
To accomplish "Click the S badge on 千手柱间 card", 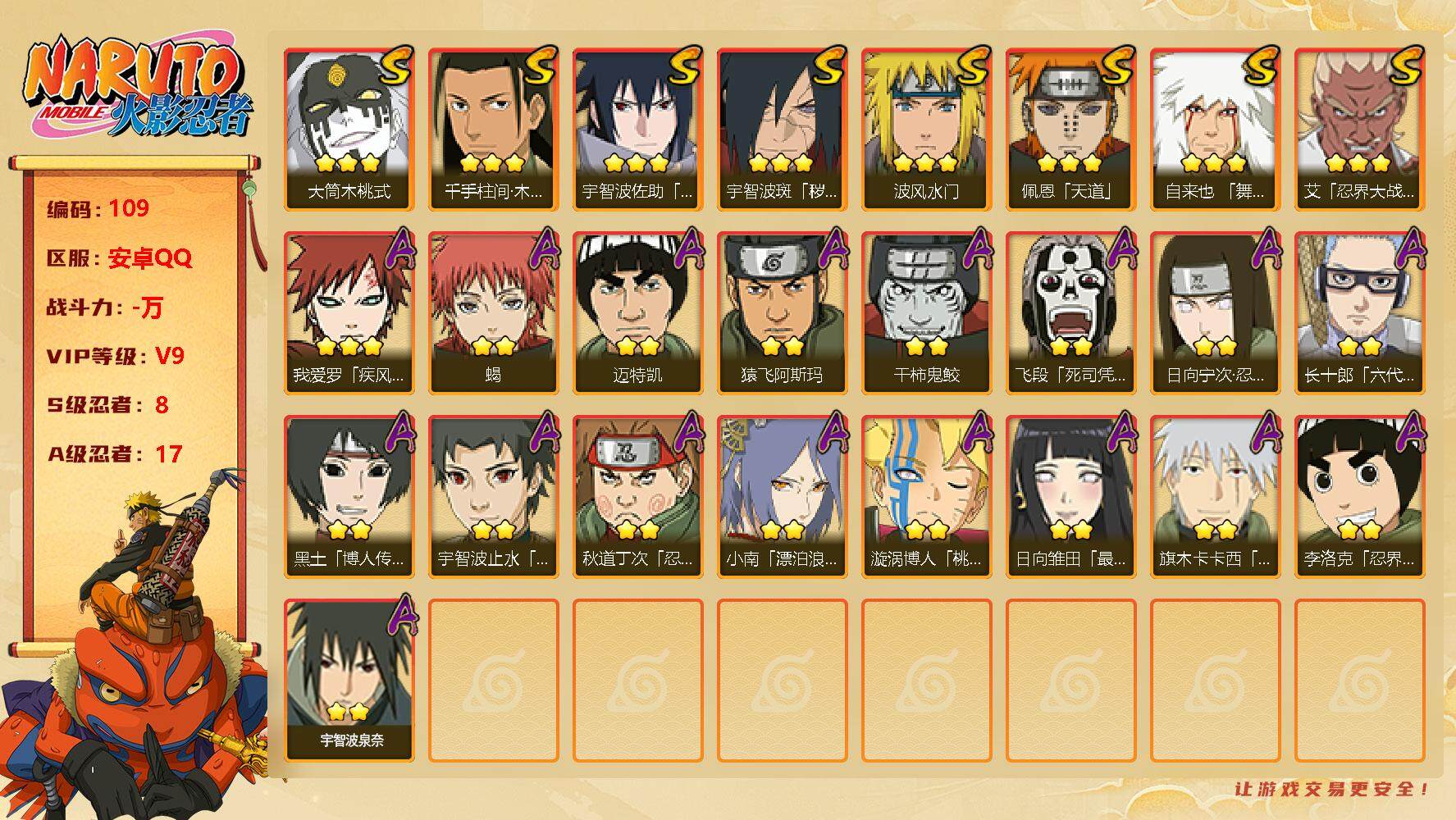I will pos(541,66).
